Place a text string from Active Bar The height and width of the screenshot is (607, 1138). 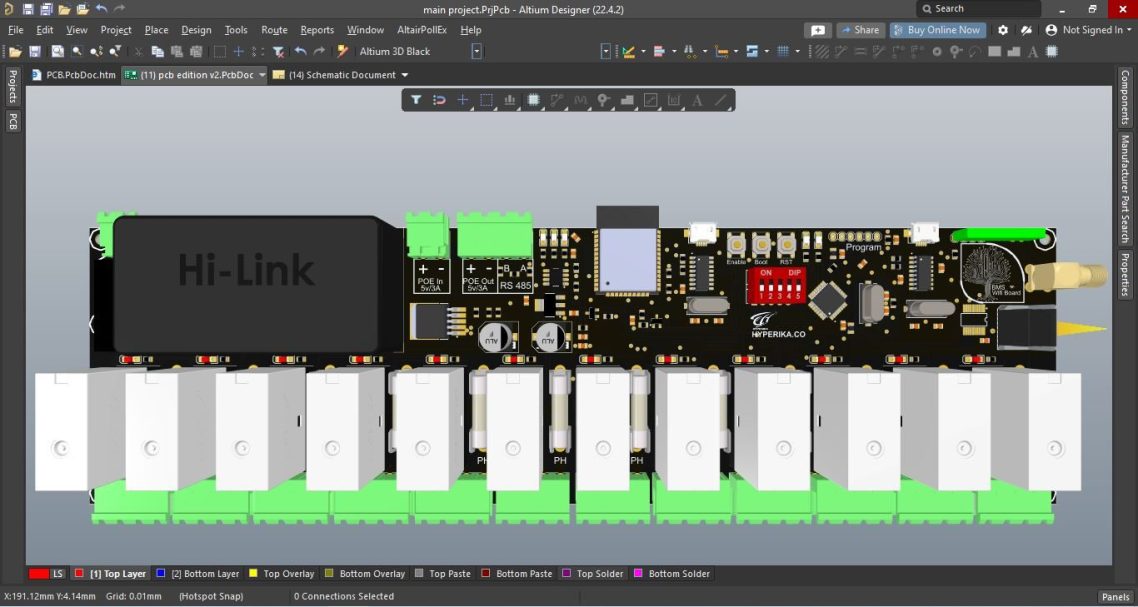tap(697, 100)
